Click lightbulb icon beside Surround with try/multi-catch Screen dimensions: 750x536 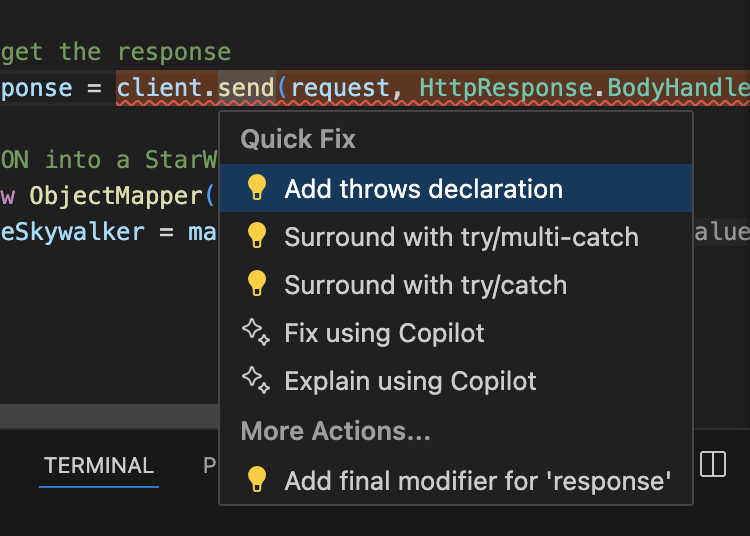click(256, 235)
